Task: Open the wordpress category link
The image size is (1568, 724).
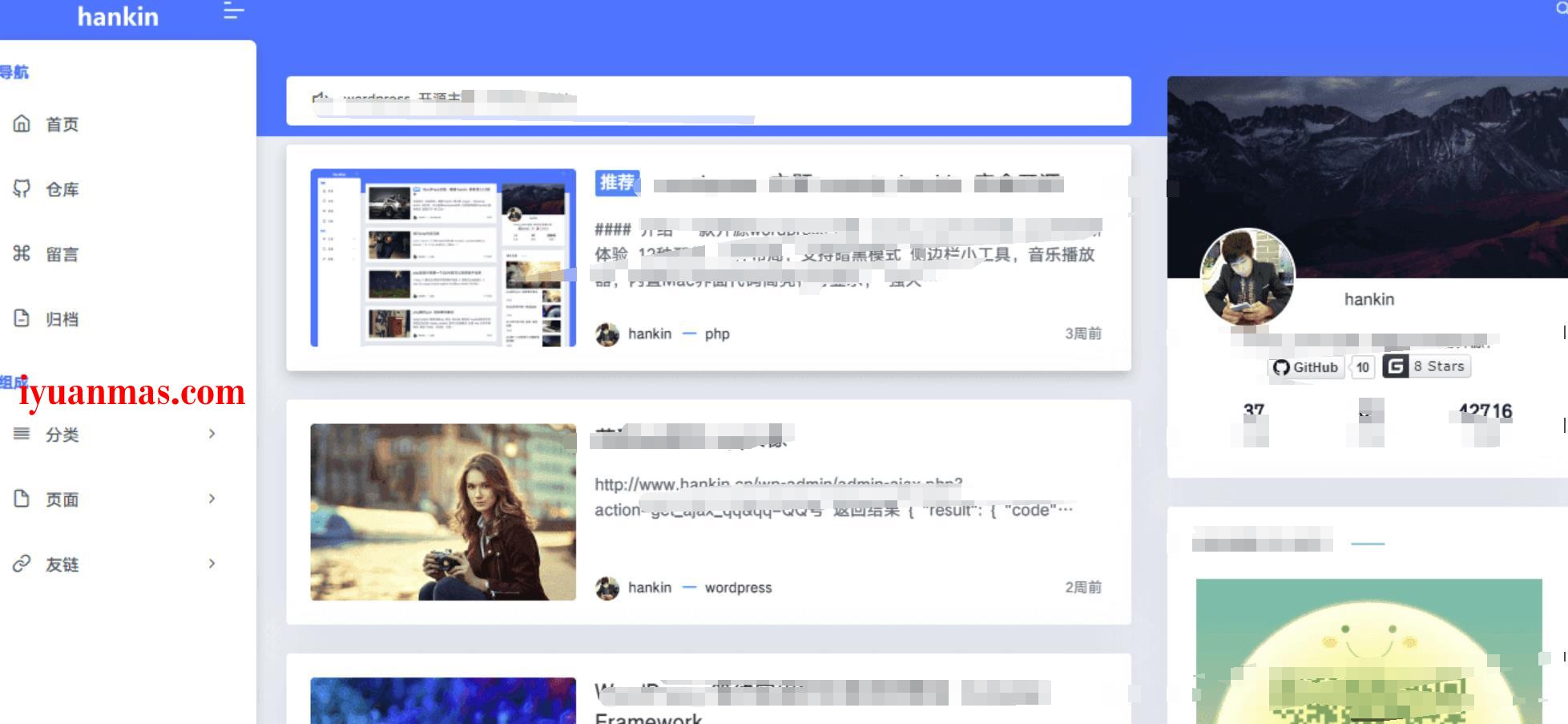Action: click(x=738, y=588)
